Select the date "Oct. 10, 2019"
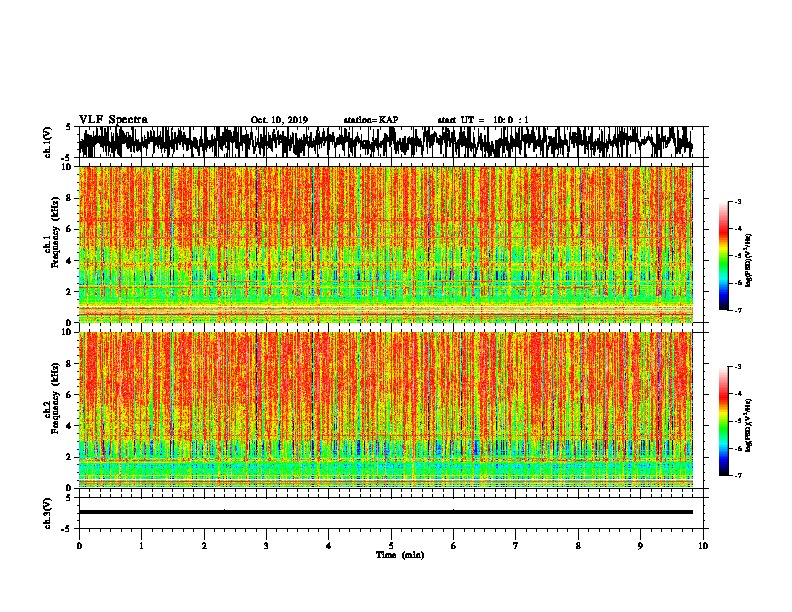This screenshot has width=792, height=612. coord(279,120)
